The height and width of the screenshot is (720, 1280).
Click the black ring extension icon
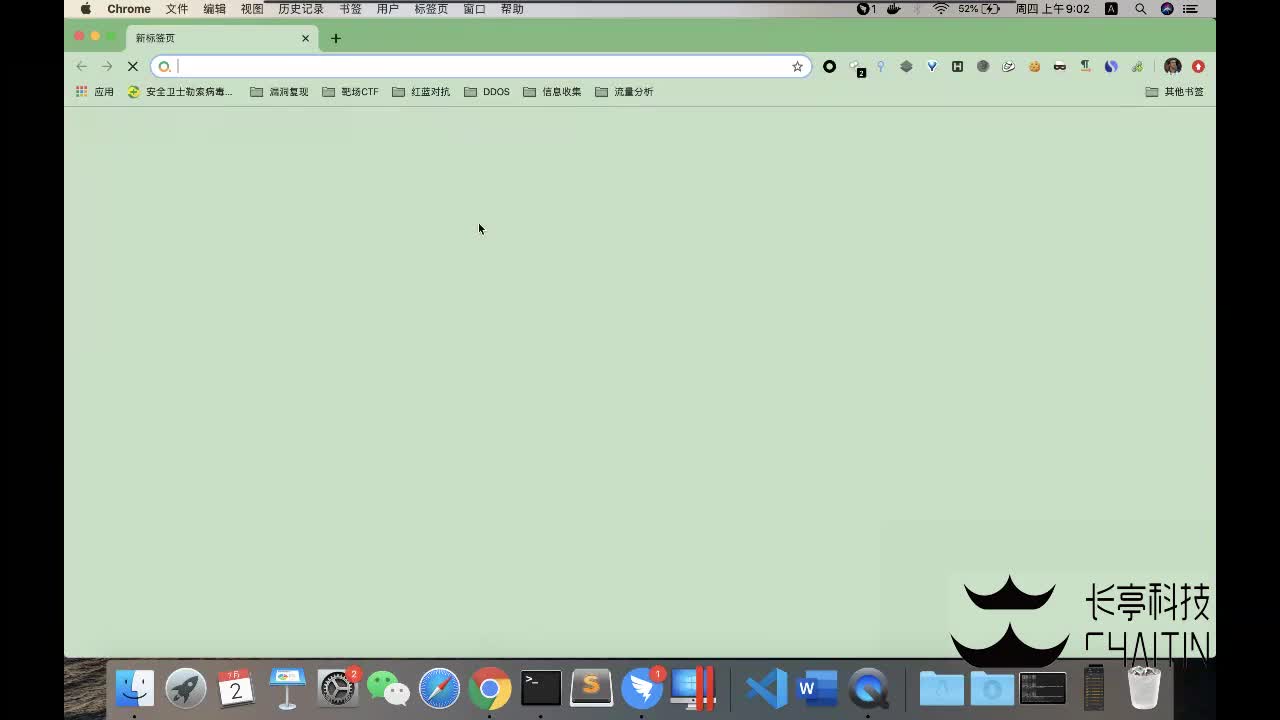[829, 66]
